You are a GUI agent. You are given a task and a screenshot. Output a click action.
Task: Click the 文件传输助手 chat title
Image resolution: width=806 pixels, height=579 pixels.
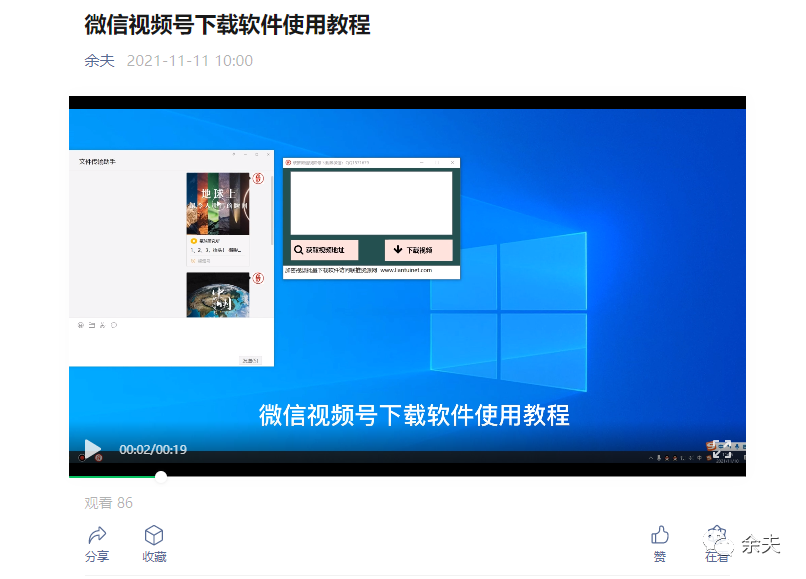click(97, 161)
